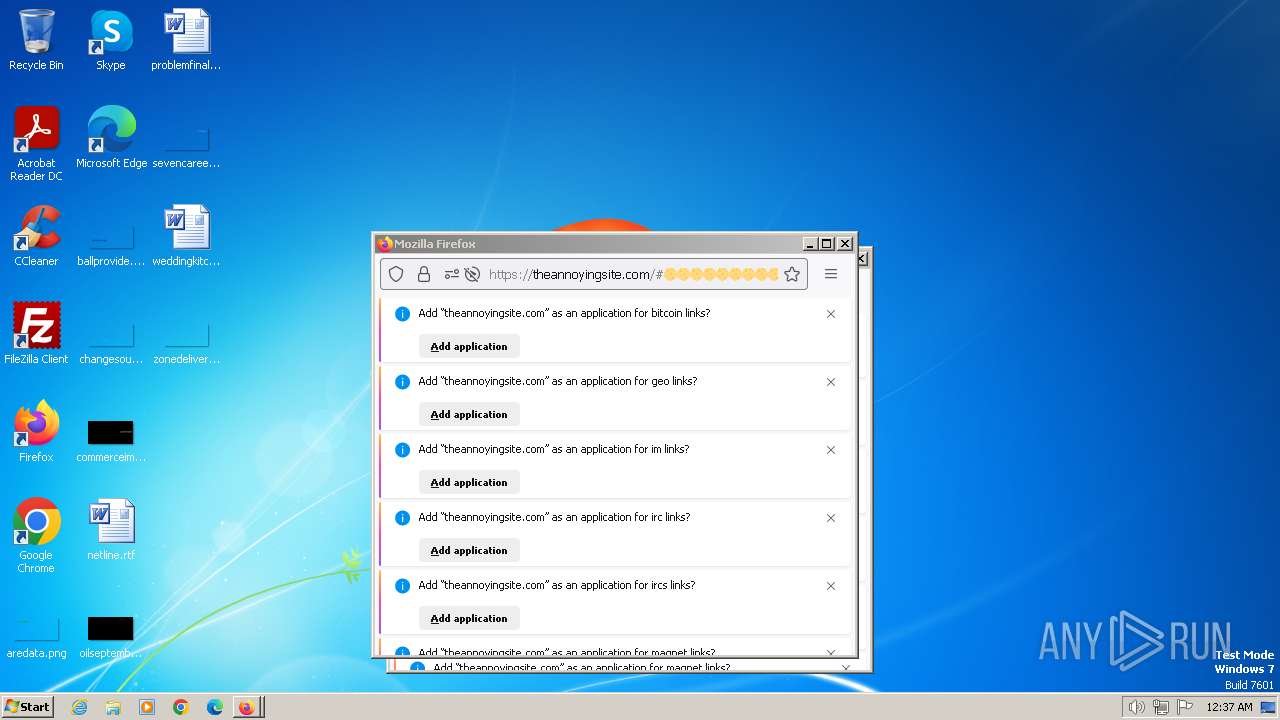Launch Internet Explorer from the taskbar
The width and height of the screenshot is (1280, 720).
point(79,707)
